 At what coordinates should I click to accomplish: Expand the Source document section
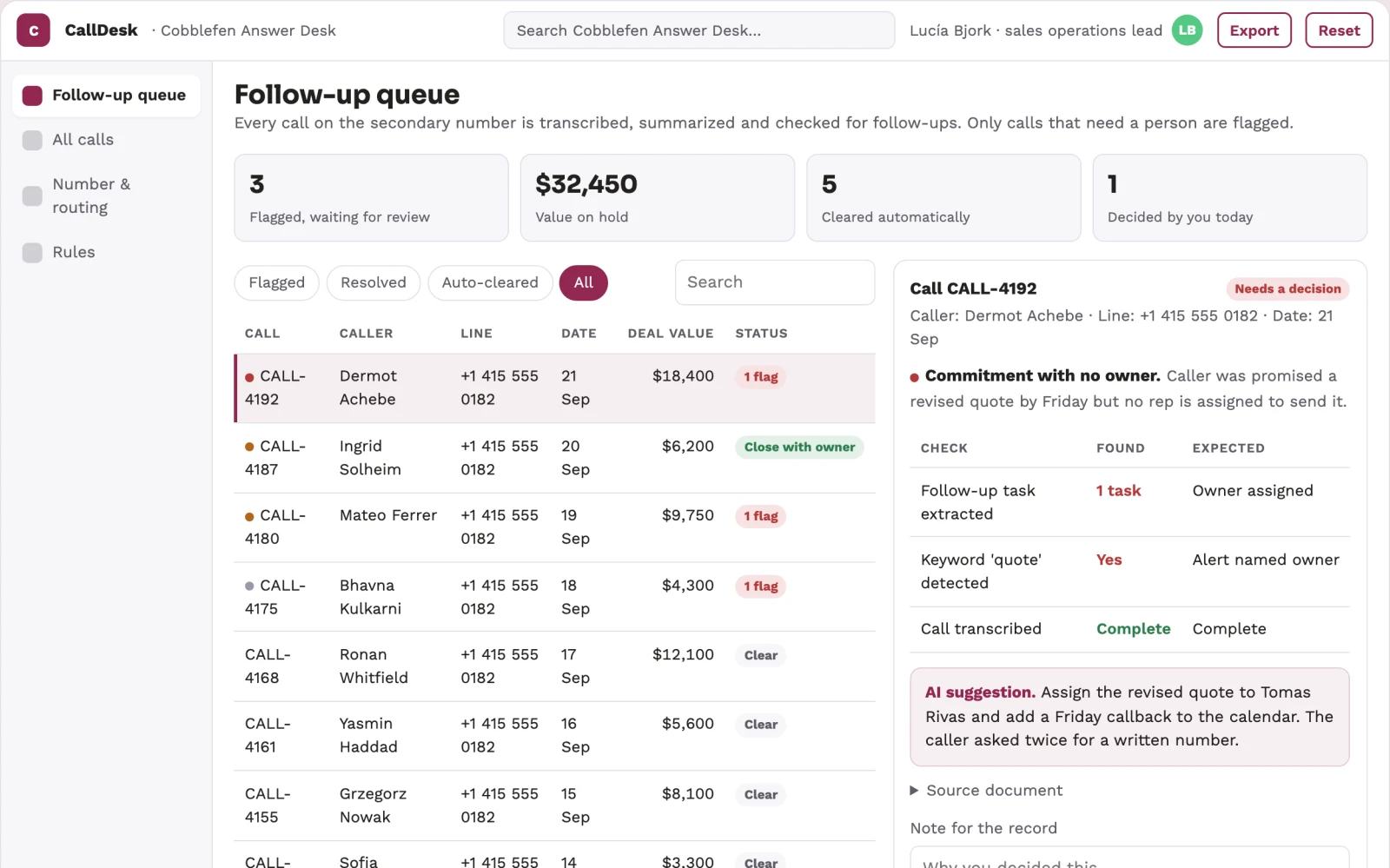[x=986, y=790]
